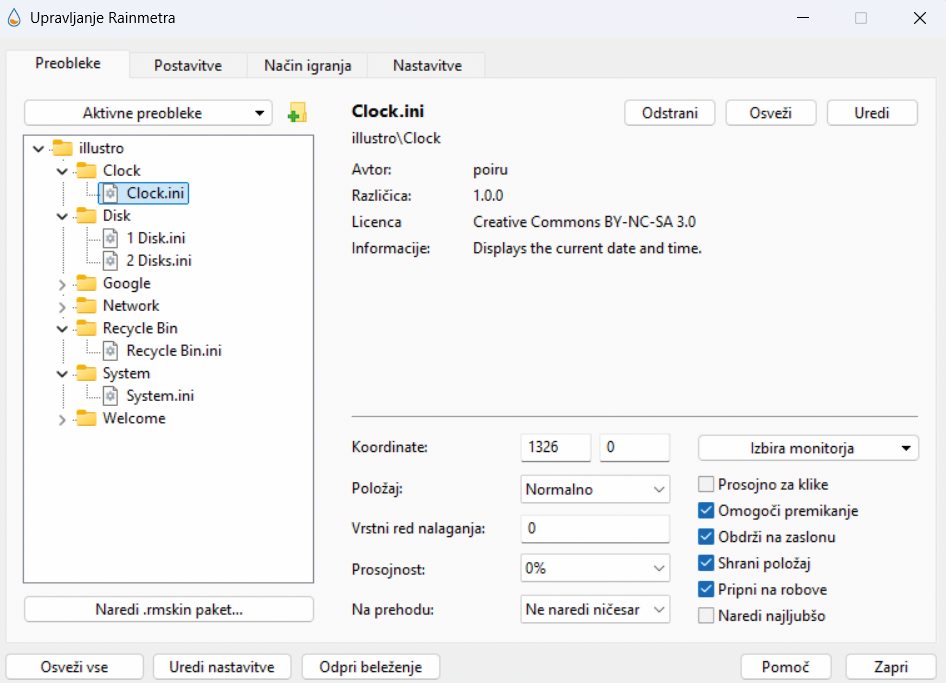Click the Network folder icon
The height and width of the screenshot is (683, 946).
click(x=86, y=305)
